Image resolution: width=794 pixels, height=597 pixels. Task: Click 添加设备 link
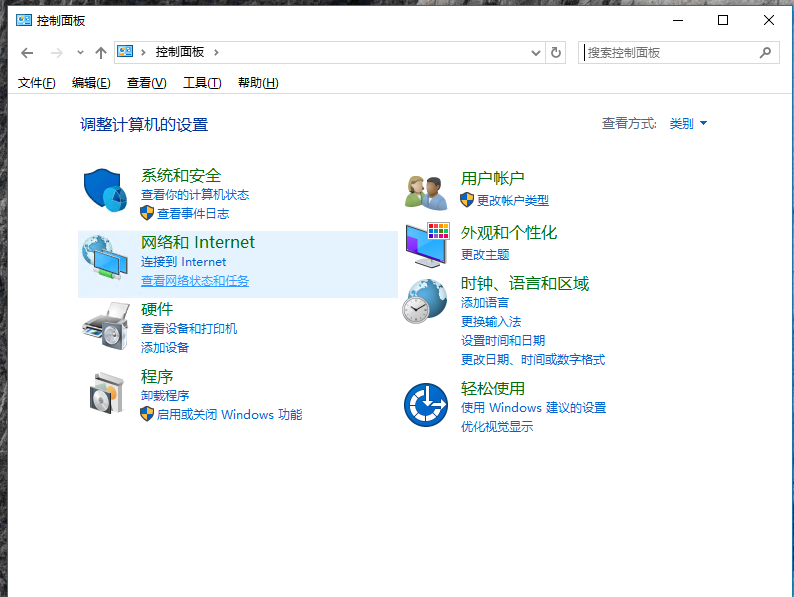point(165,347)
